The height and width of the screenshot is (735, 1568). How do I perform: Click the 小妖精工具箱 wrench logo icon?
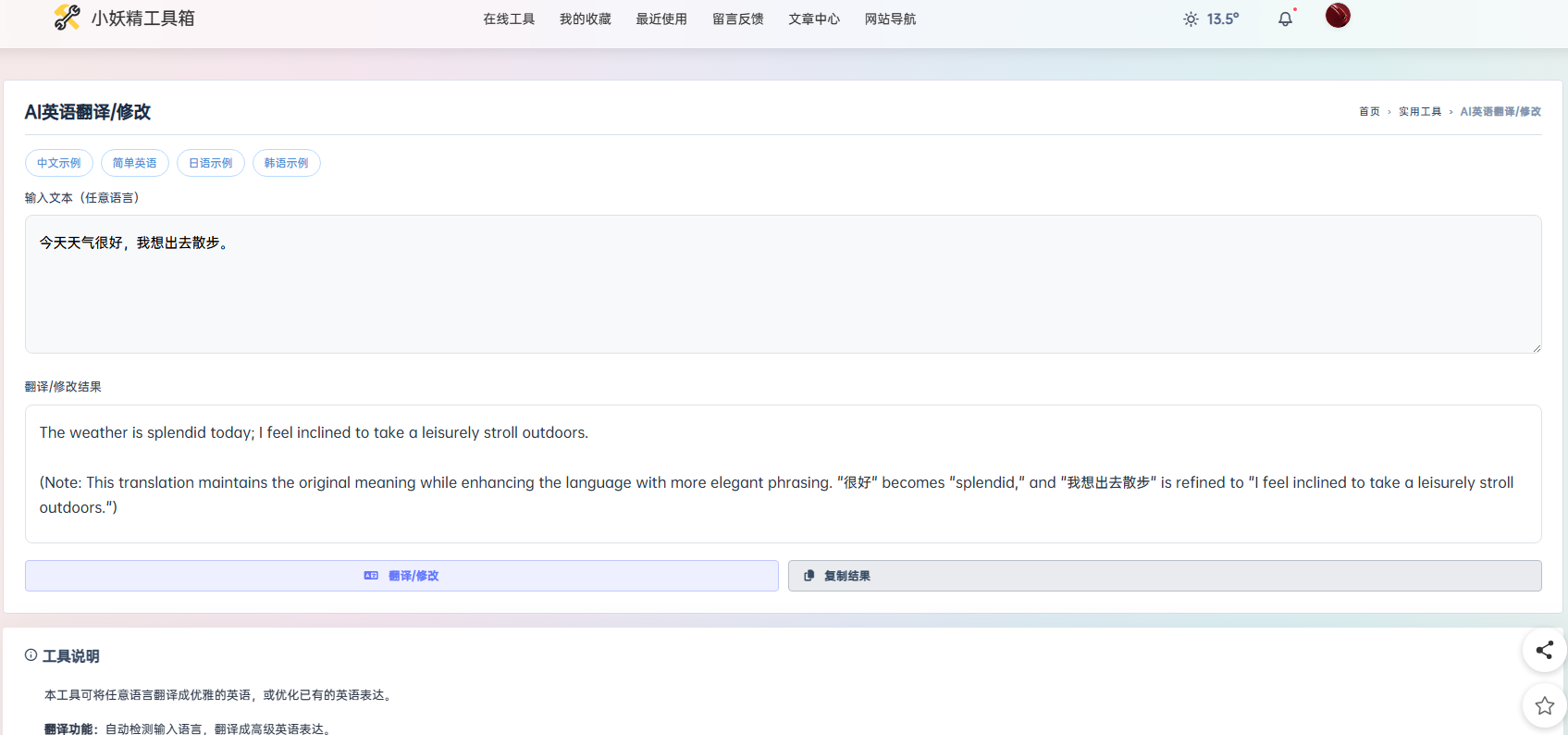67,18
